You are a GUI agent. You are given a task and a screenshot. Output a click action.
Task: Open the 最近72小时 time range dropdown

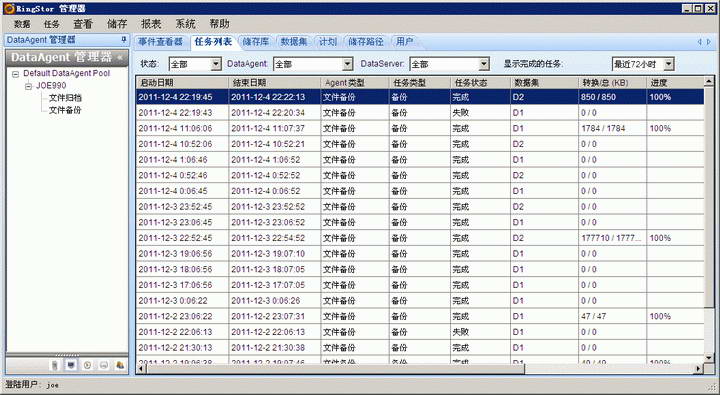pyautogui.click(x=669, y=64)
